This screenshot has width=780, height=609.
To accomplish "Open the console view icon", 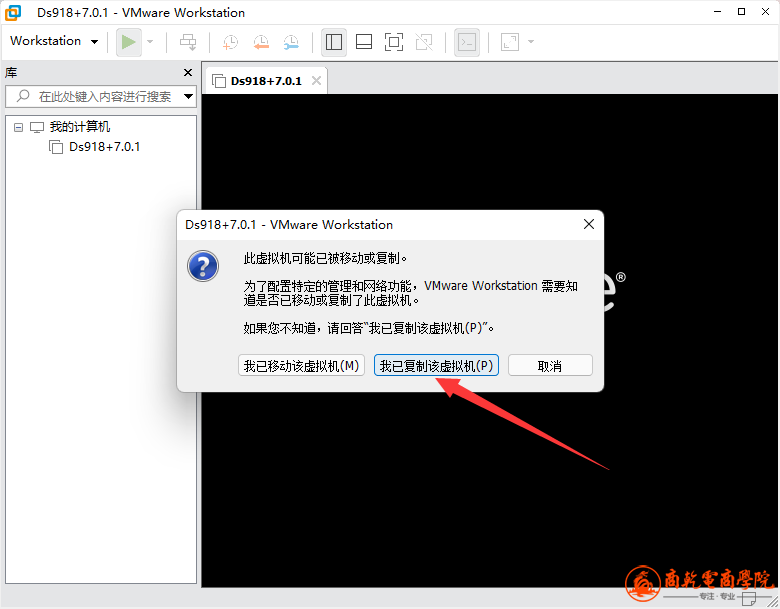I will pos(467,42).
